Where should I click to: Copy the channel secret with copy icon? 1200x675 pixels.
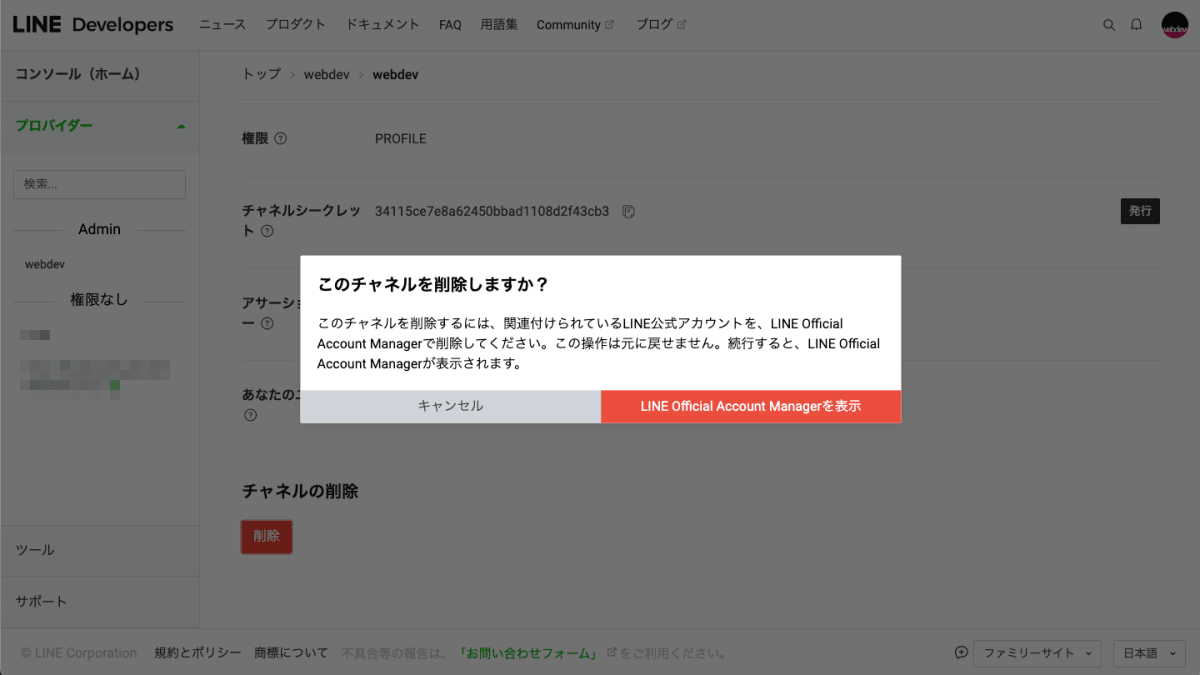point(629,211)
